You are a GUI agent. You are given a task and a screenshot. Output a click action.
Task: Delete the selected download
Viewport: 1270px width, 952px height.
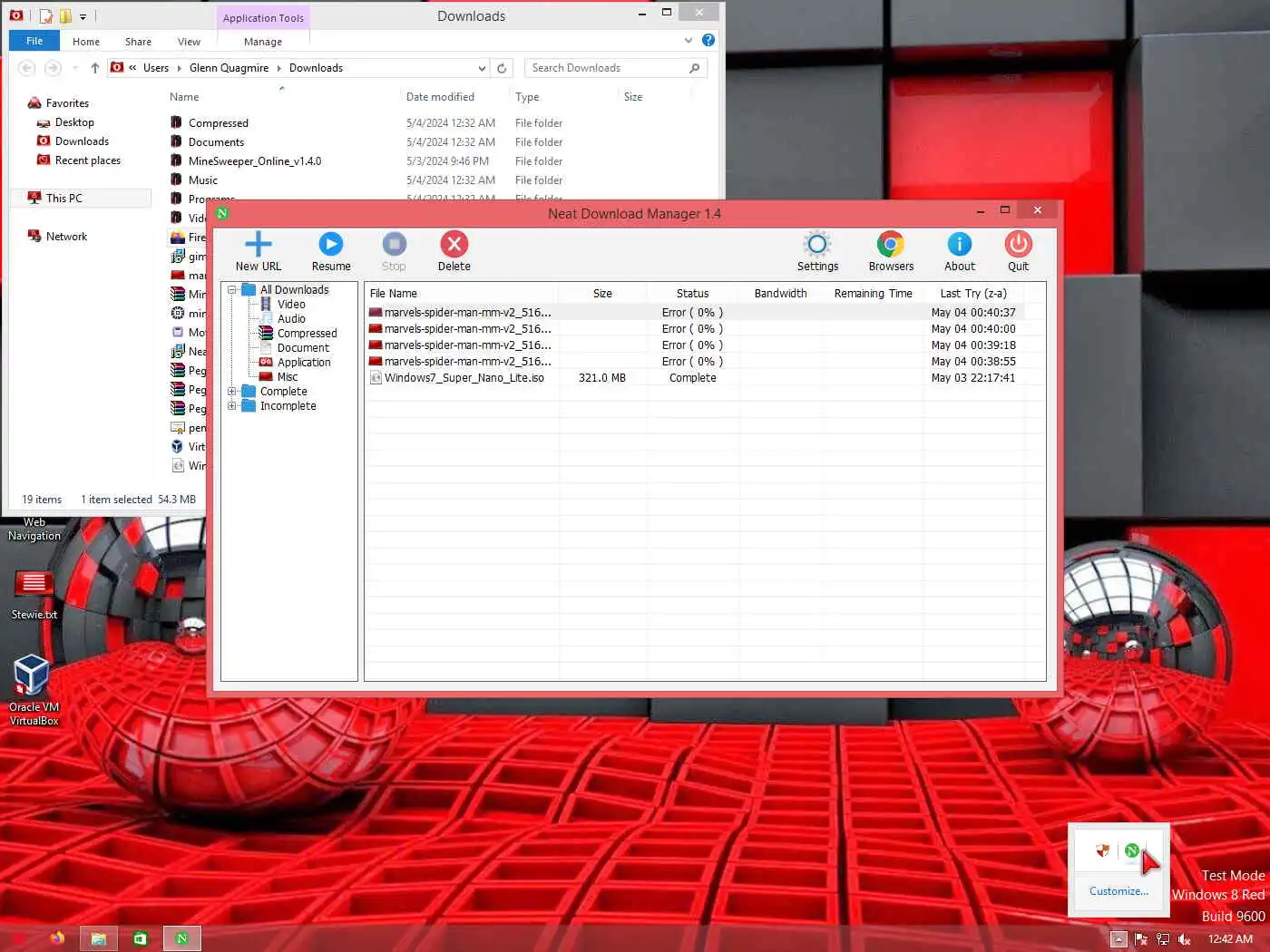pyautogui.click(x=454, y=251)
